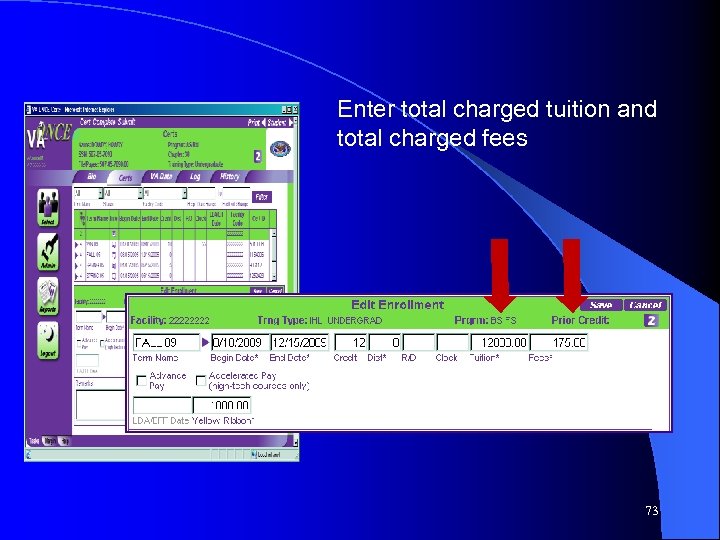Tick small Advance Pay checkbox in browser window

click(79, 344)
